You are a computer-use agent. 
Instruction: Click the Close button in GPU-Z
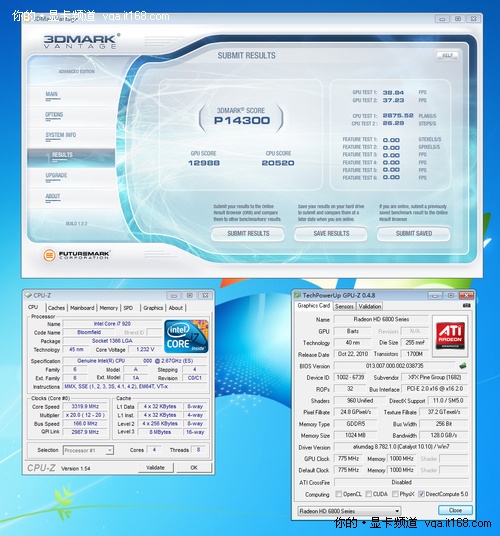(x=455, y=510)
